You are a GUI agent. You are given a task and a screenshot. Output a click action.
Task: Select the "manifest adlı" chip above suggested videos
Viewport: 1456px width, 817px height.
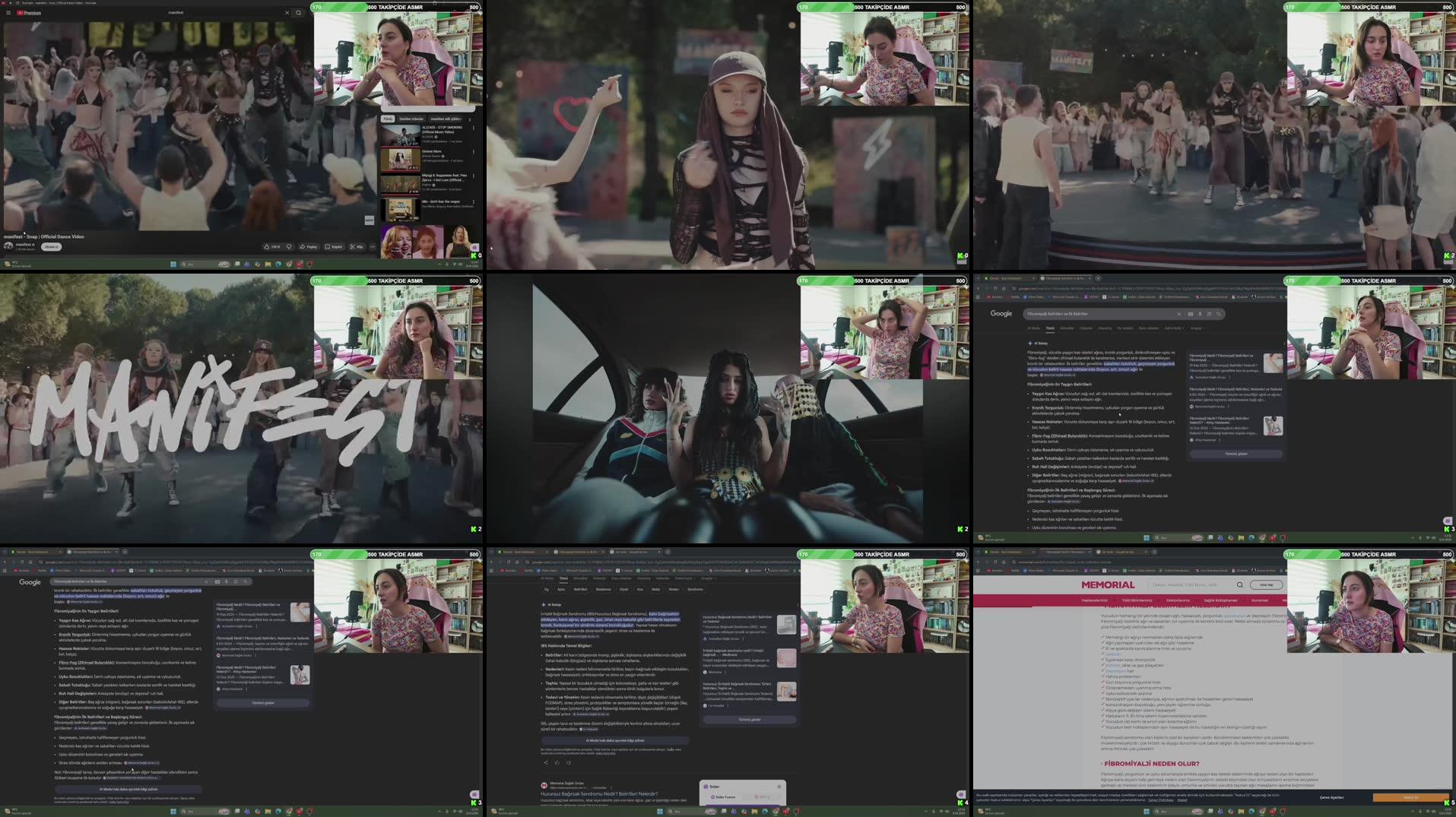pyautogui.click(x=446, y=119)
